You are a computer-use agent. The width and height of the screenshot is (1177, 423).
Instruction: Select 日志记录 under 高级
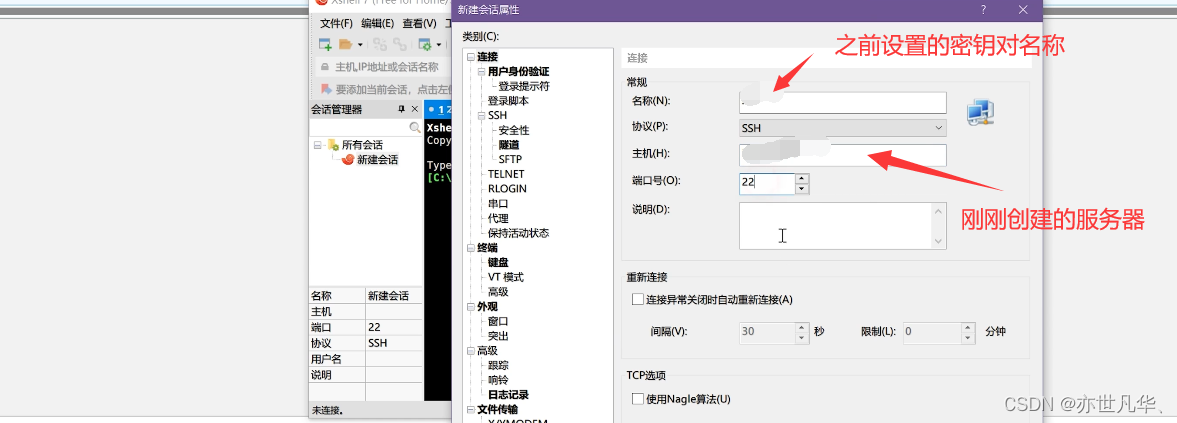(x=508, y=394)
